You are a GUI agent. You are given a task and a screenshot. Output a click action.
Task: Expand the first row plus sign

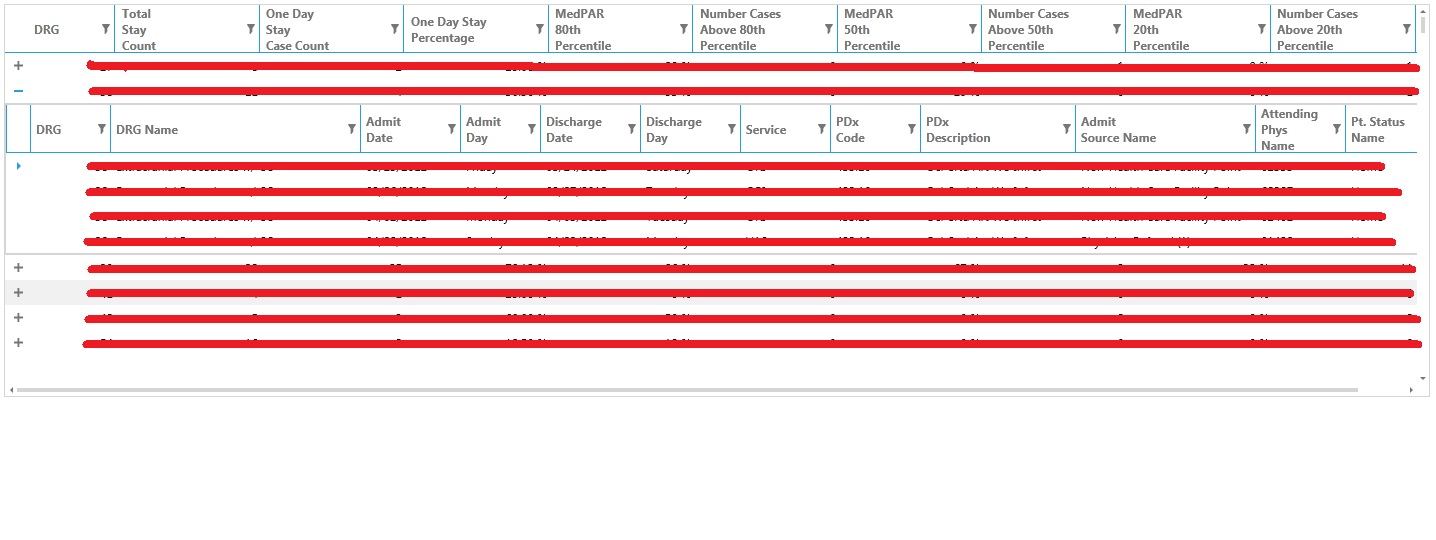click(18, 65)
